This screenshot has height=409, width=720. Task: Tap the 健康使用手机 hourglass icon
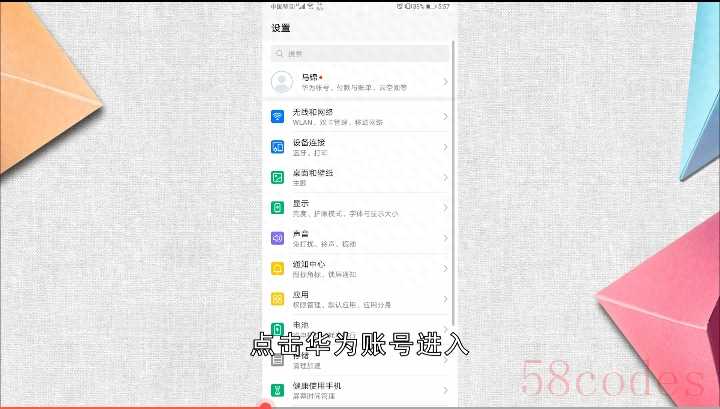(x=278, y=389)
